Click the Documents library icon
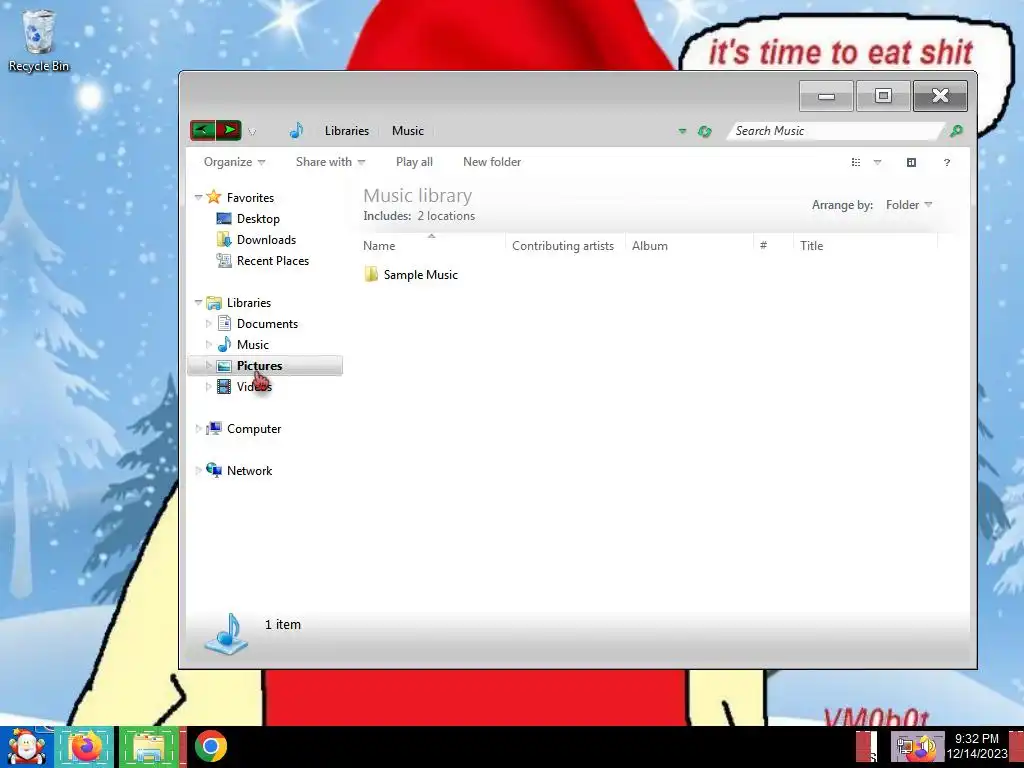This screenshot has width=1024, height=768. click(x=224, y=323)
